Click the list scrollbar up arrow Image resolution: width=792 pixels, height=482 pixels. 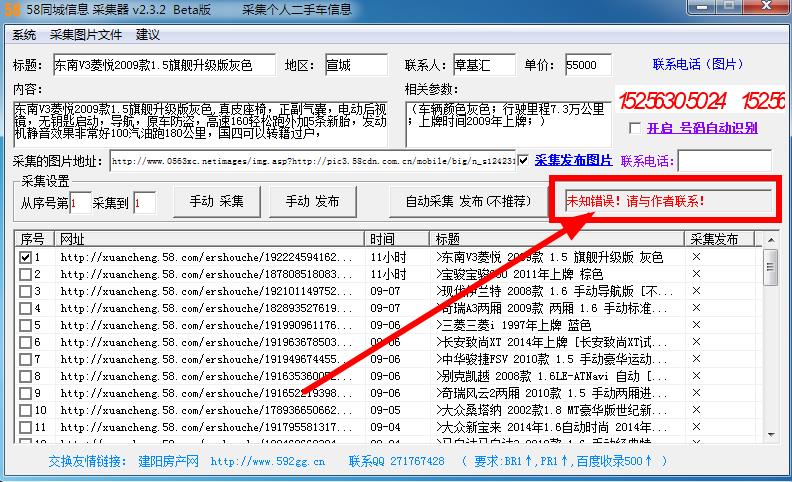[x=771, y=256]
